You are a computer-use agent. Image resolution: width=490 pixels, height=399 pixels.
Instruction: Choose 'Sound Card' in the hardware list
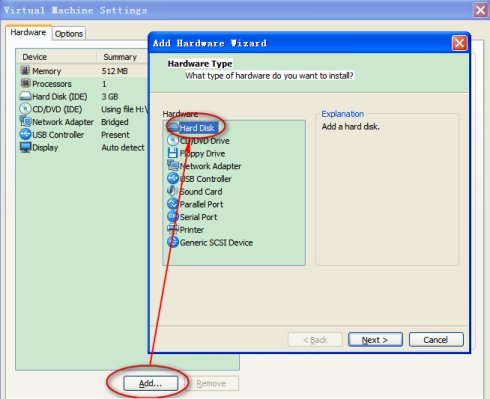click(x=201, y=192)
